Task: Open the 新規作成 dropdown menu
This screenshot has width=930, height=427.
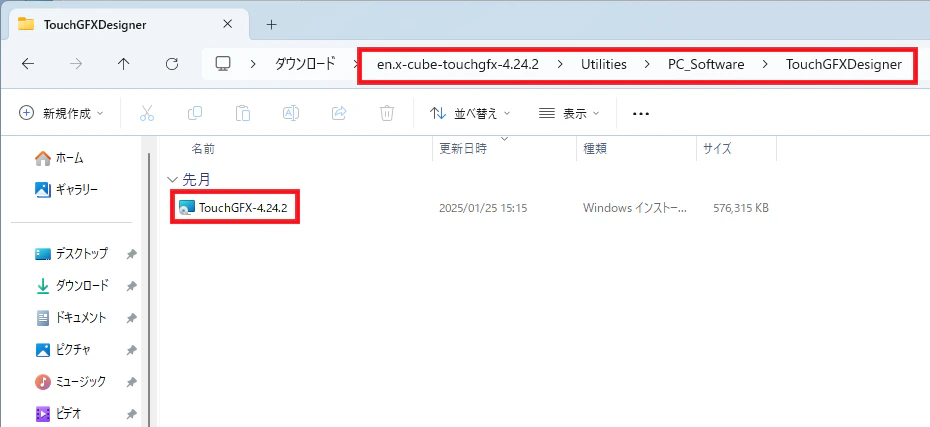Action: click(x=62, y=113)
